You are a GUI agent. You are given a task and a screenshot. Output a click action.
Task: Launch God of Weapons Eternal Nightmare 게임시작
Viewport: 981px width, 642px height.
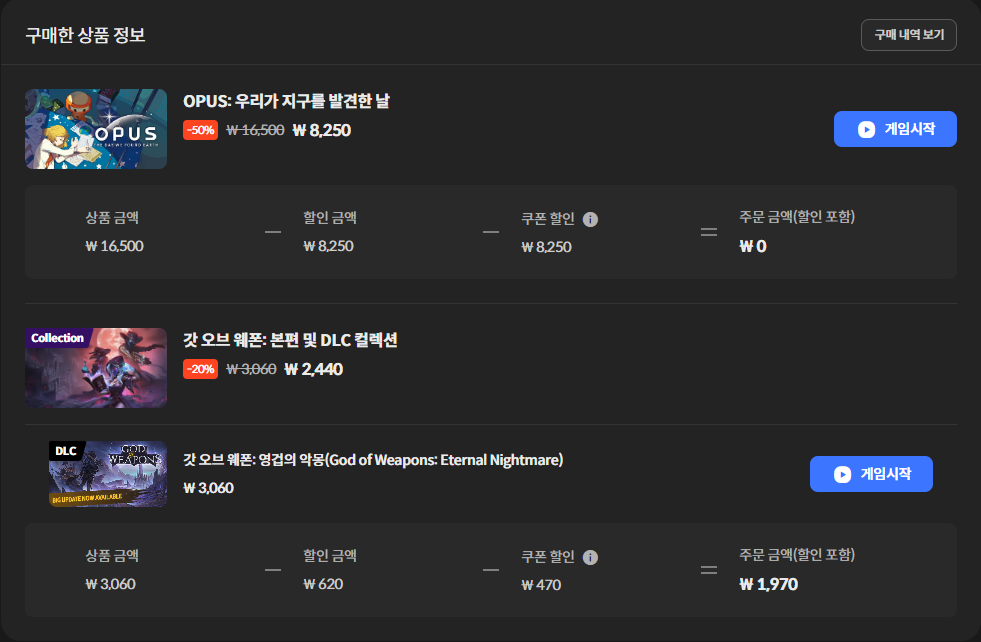pos(871,474)
